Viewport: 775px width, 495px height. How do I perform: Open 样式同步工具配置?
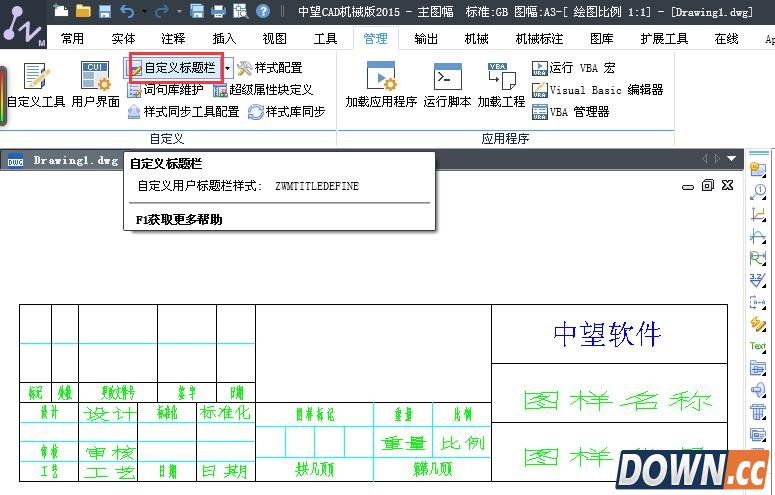point(183,112)
